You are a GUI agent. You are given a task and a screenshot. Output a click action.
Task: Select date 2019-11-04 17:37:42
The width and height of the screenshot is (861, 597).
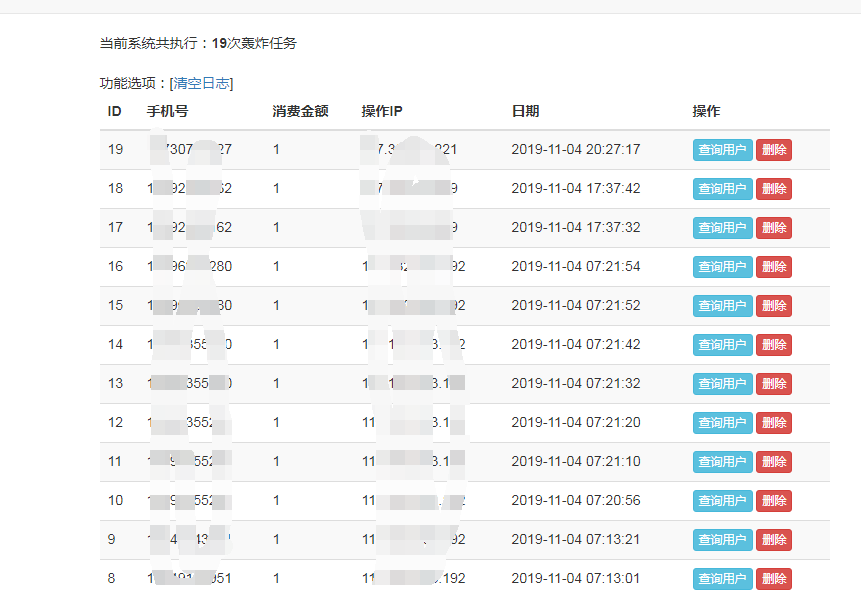[575, 188]
